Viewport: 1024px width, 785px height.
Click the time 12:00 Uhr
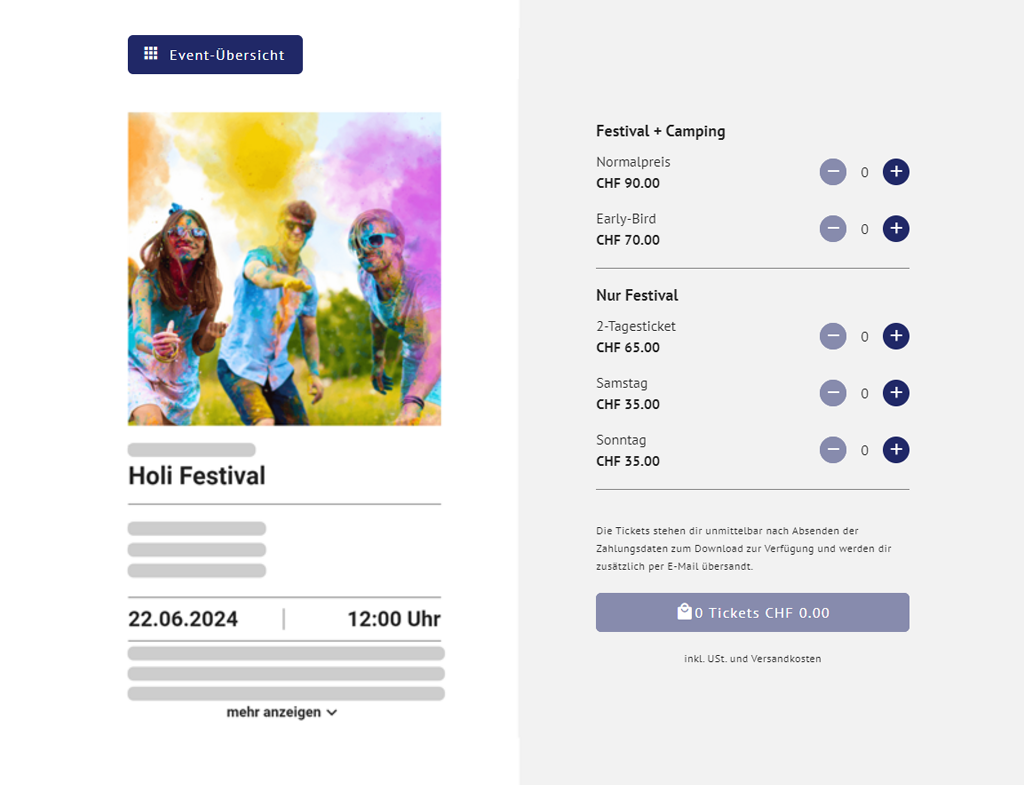394,619
